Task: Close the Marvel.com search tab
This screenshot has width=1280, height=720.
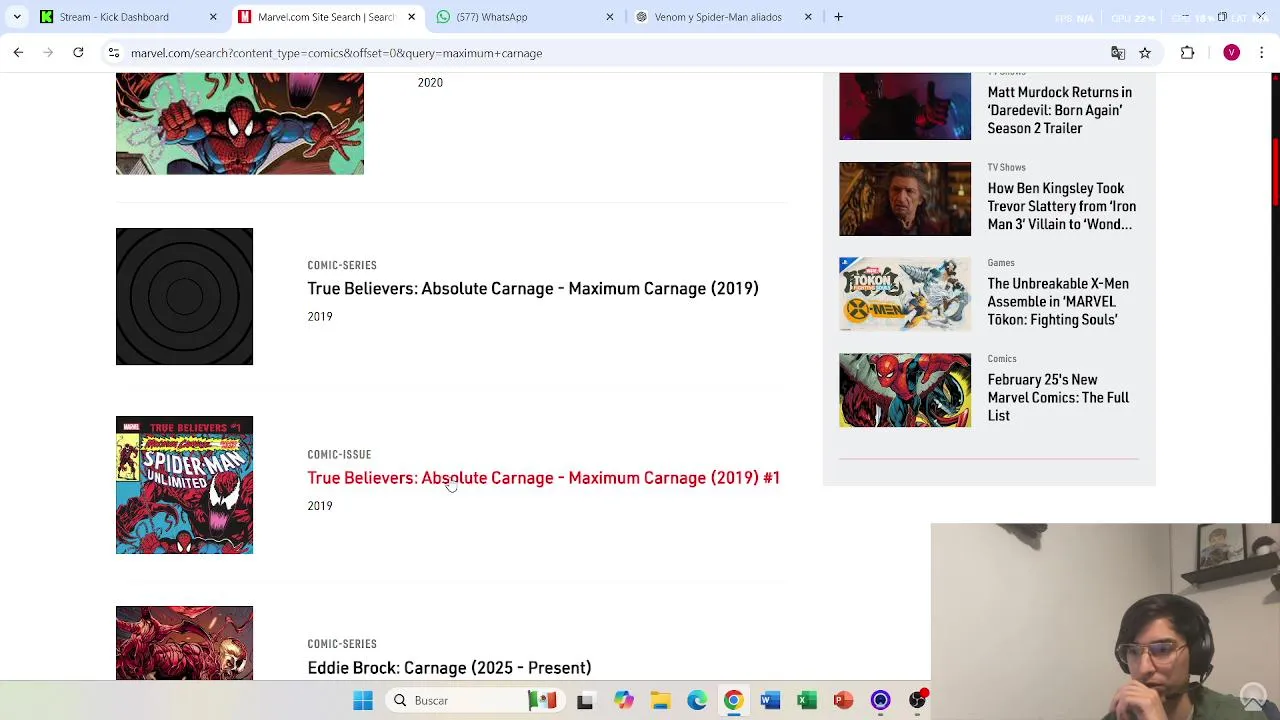Action: pos(411,17)
